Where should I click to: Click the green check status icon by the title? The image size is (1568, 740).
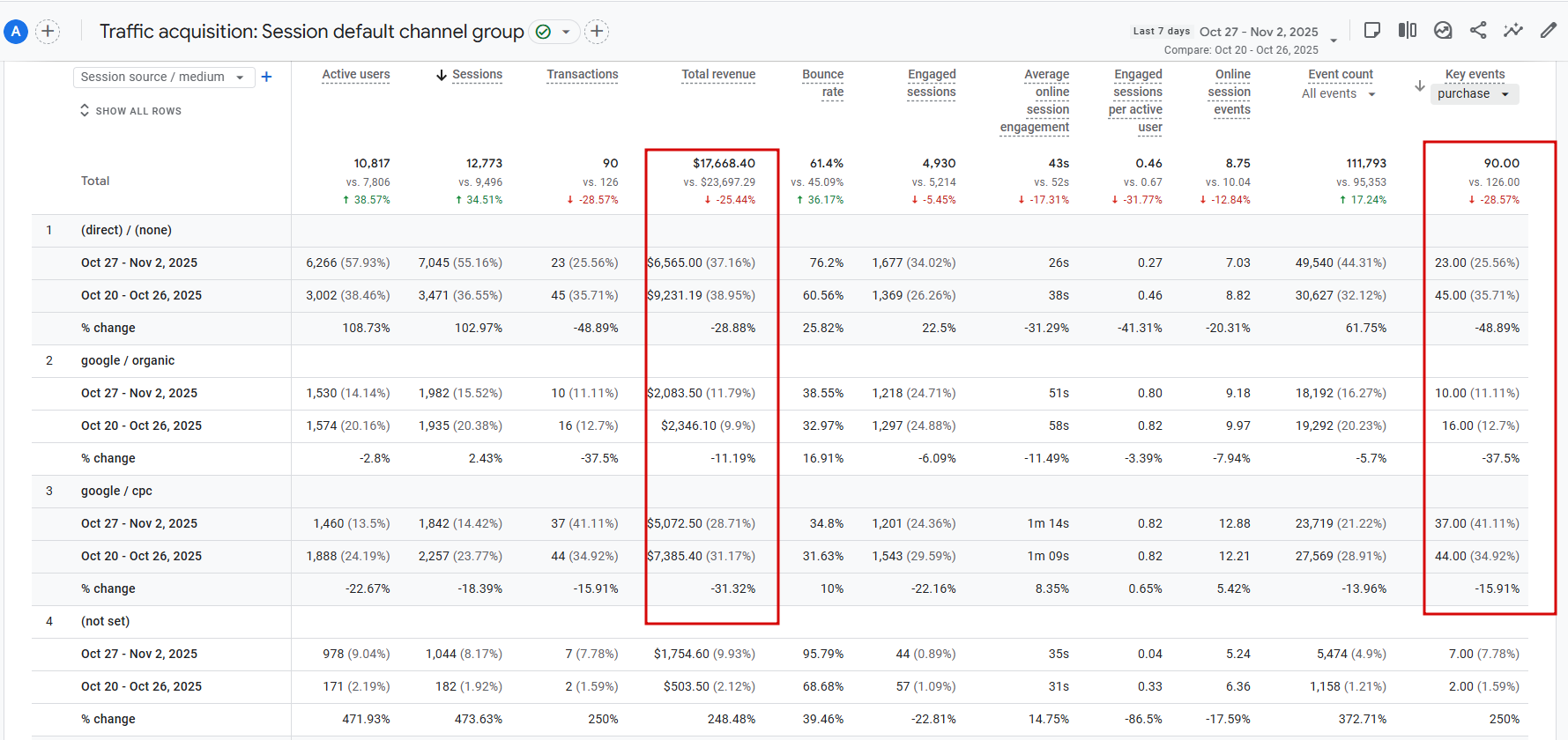544,32
